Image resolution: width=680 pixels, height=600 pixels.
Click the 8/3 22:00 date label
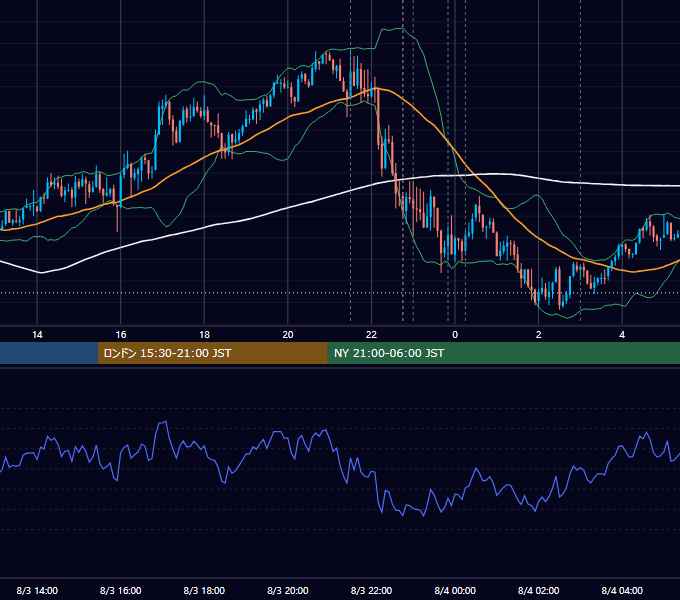(x=371, y=590)
